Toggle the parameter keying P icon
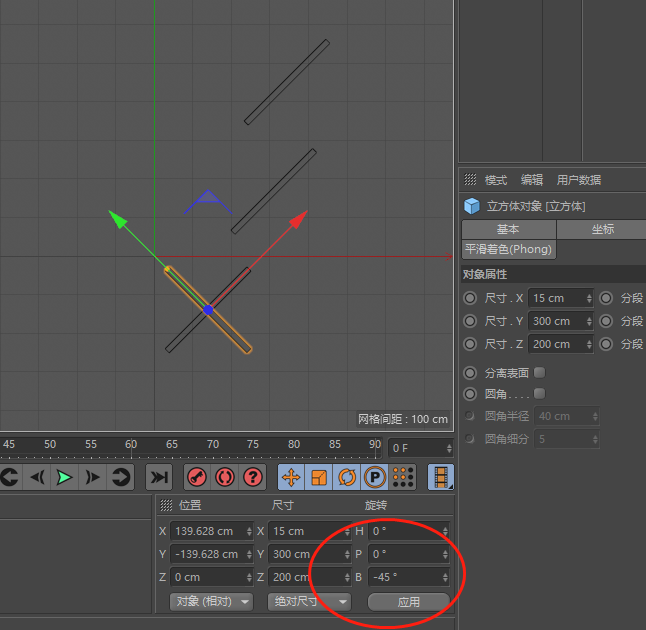The height and width of the screenshot is (630, 646). click(375, 477)
